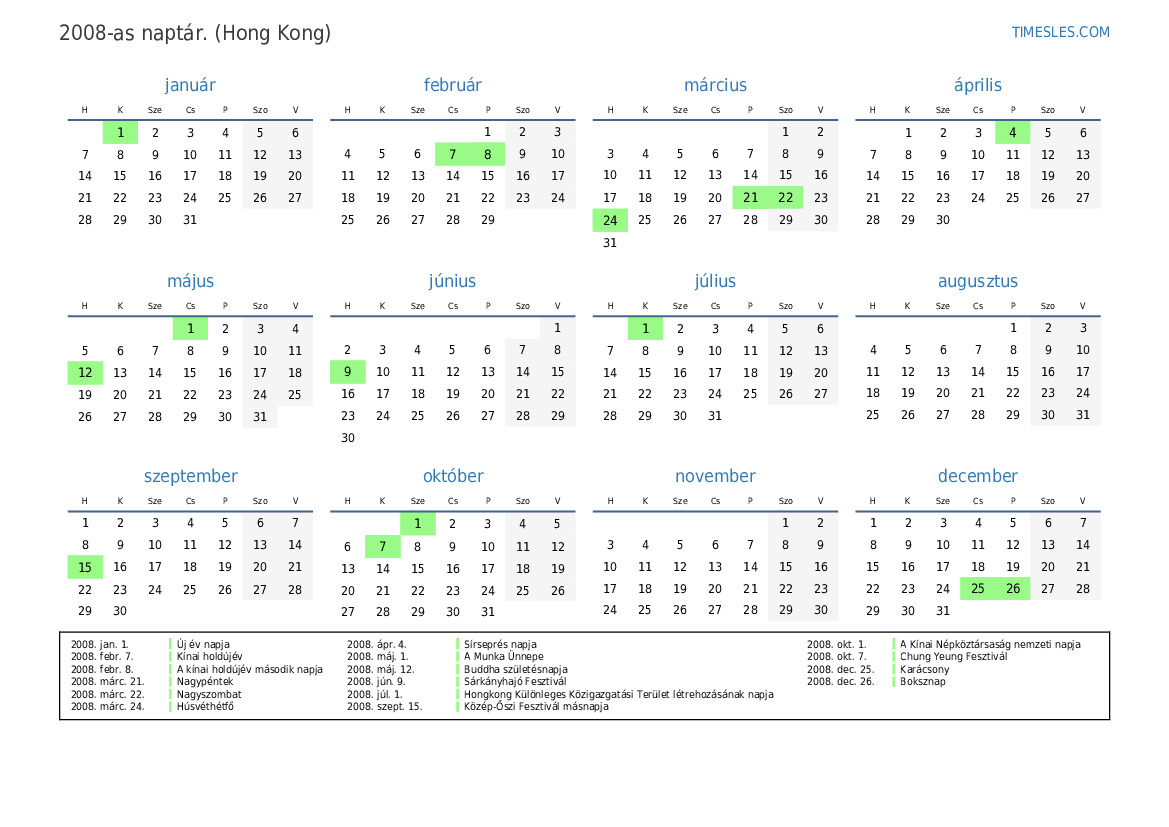
Task: Click highlighted July 1 holiday cell
Action: [645, 329]
